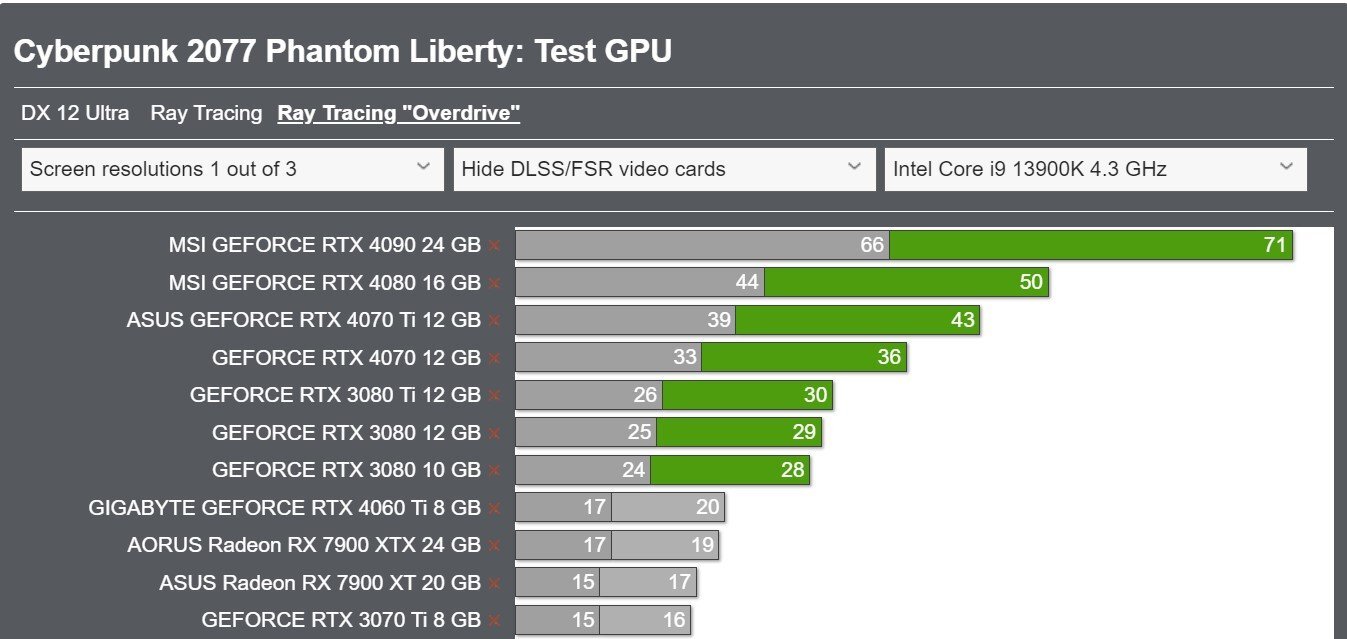This screenshot has width=1347, height=639.
Task: Remove GIGABYTE RTX 4060 Ti 8 GB row
Action: point(494,508)
